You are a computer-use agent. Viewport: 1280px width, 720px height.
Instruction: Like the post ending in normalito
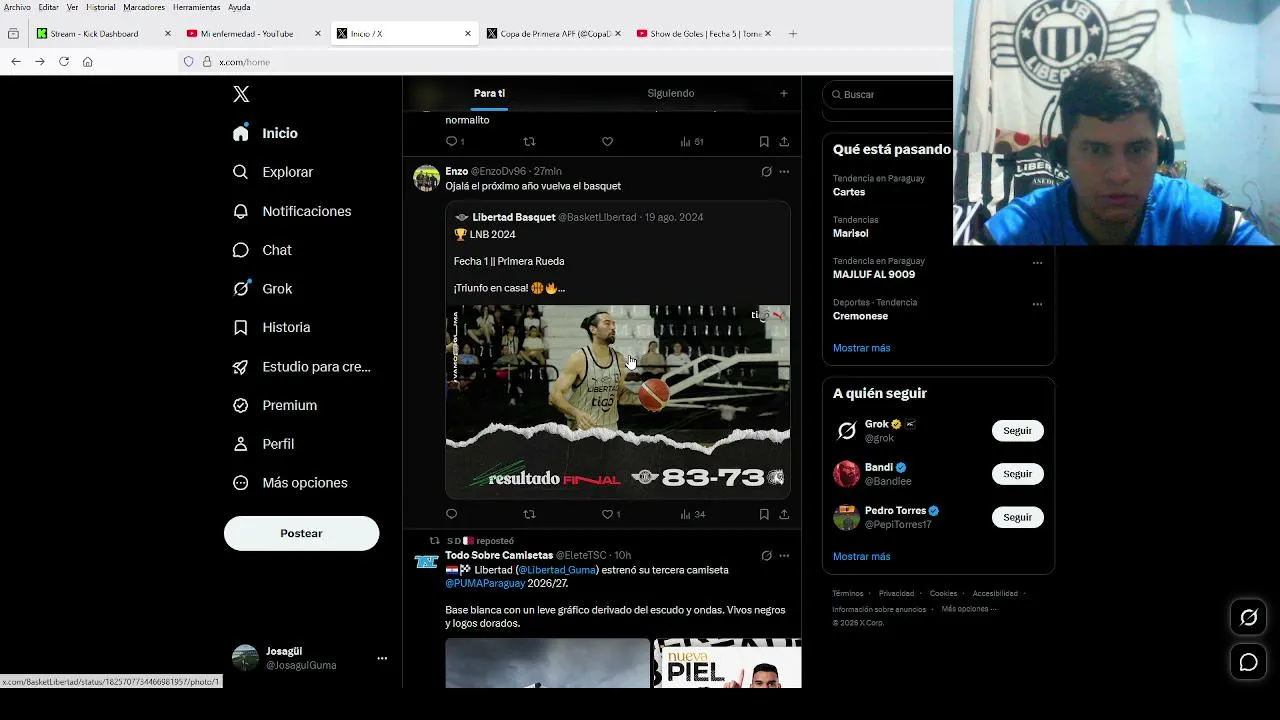click(x=607, y=142)
